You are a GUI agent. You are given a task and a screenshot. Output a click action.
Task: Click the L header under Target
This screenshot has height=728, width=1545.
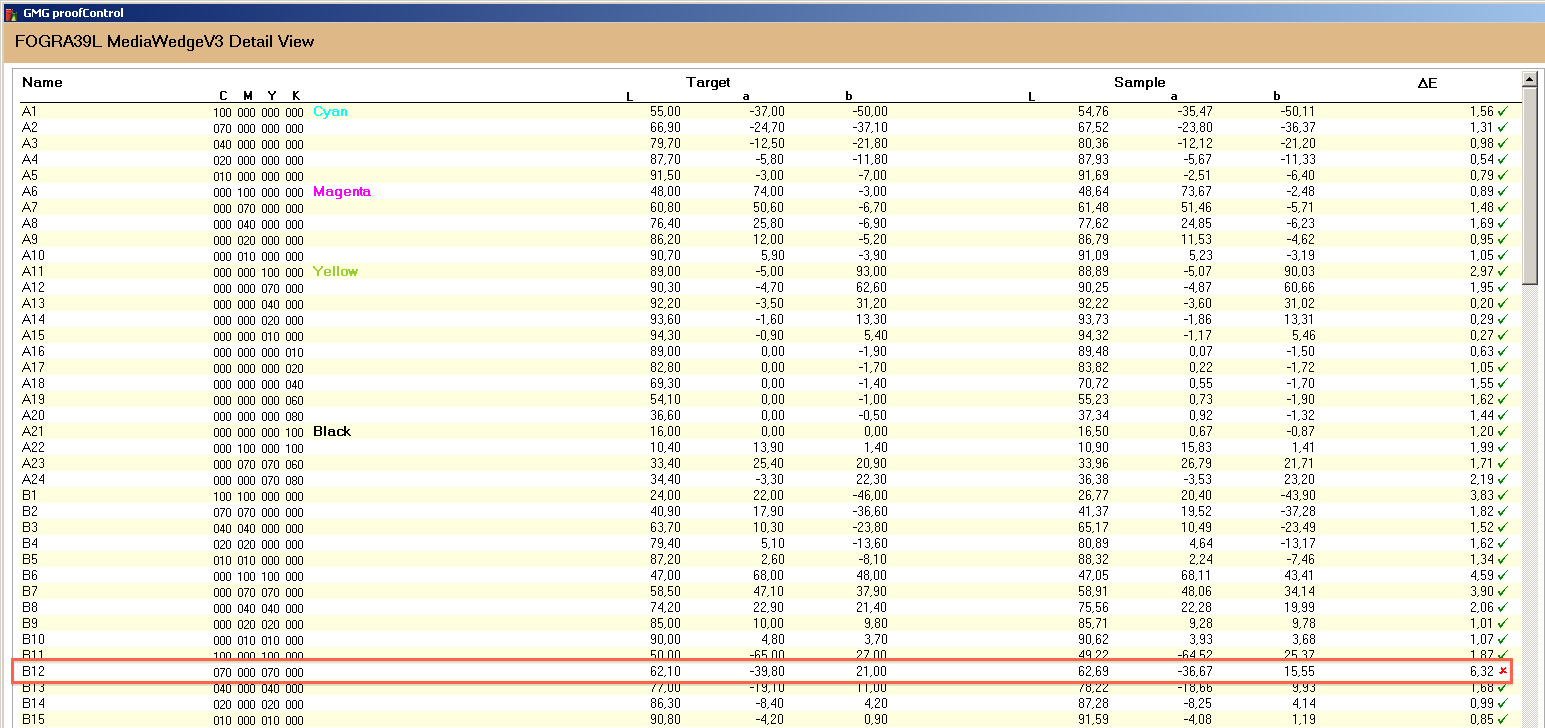coord(630,96)
